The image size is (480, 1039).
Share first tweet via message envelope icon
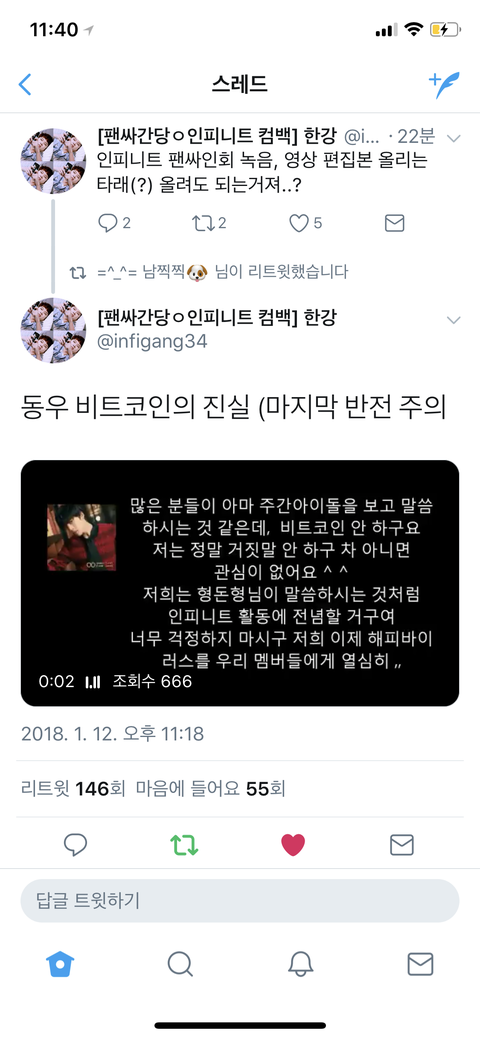pyautogui.click(x=394, y=223)
